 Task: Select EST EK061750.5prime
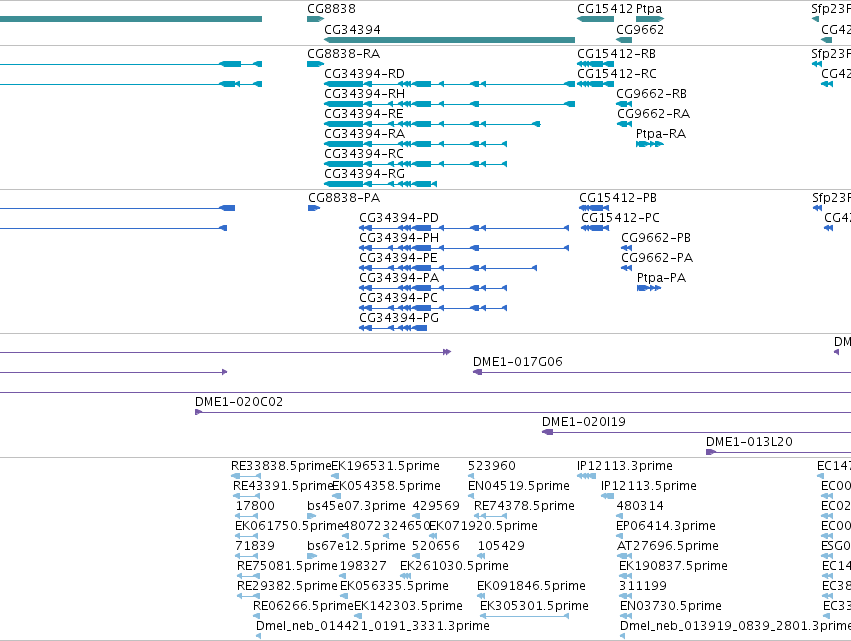click(x=289, y=526)
